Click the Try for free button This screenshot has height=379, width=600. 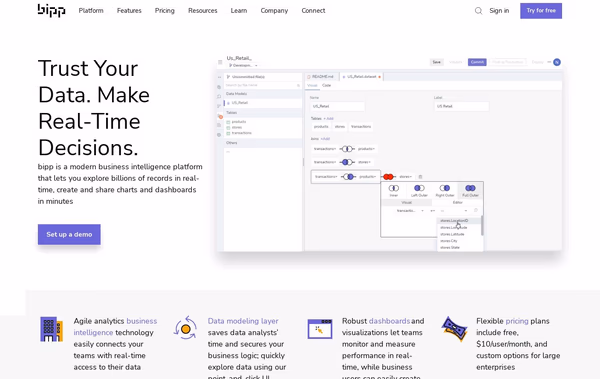(541, 11)
